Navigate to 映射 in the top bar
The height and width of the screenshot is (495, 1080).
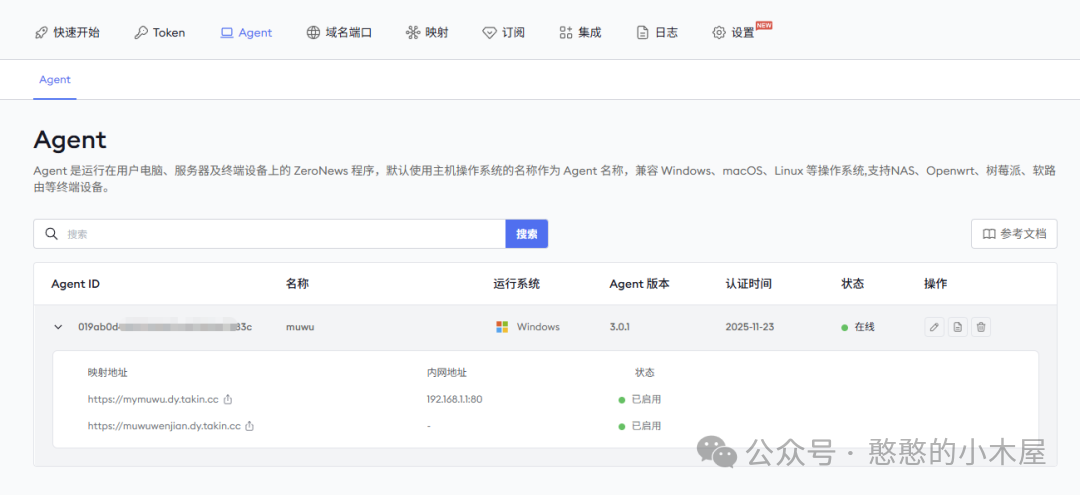[x=427, y=32]
